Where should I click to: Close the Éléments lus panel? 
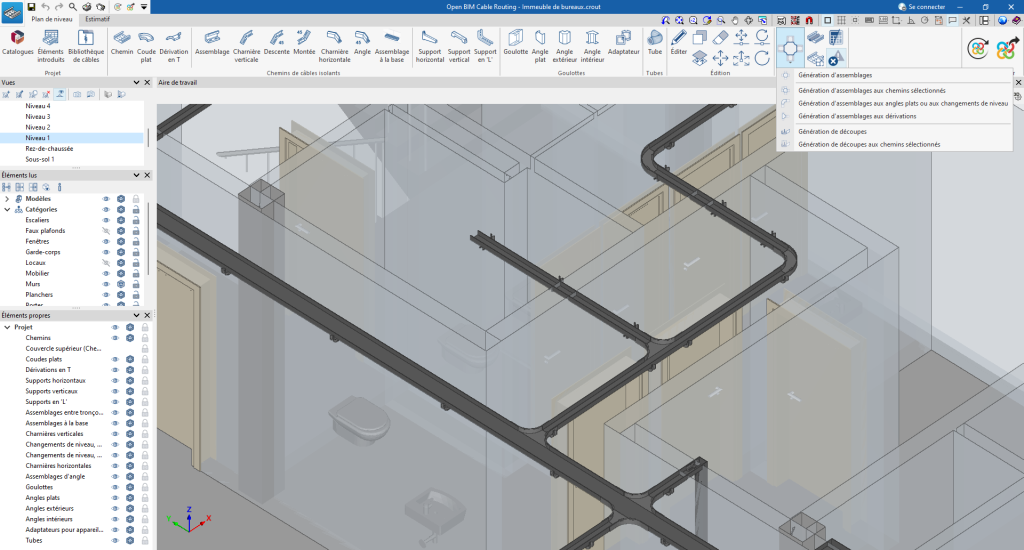click(147, 175)
